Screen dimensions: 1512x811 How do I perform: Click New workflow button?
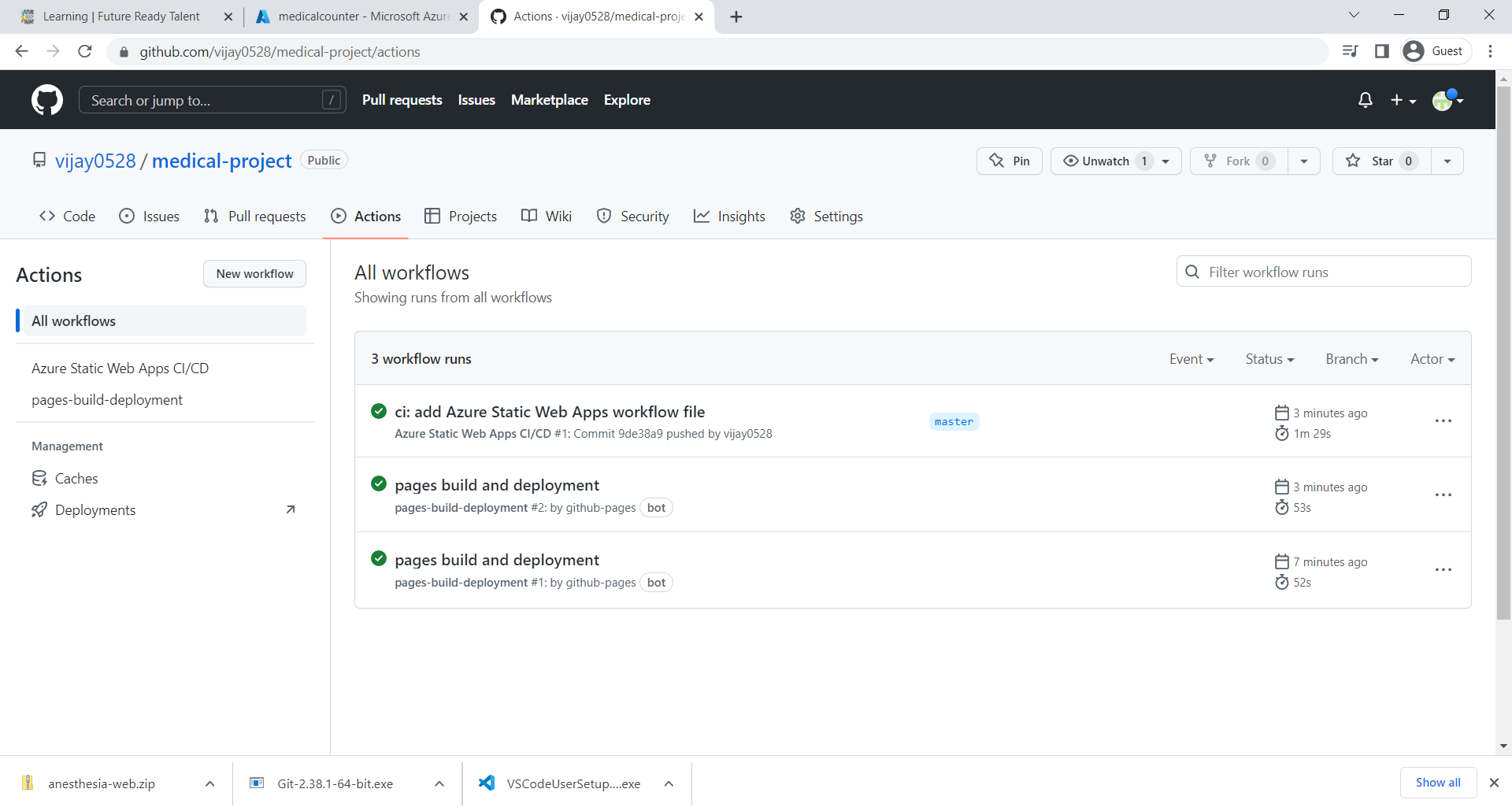click(x=254, y=274)
